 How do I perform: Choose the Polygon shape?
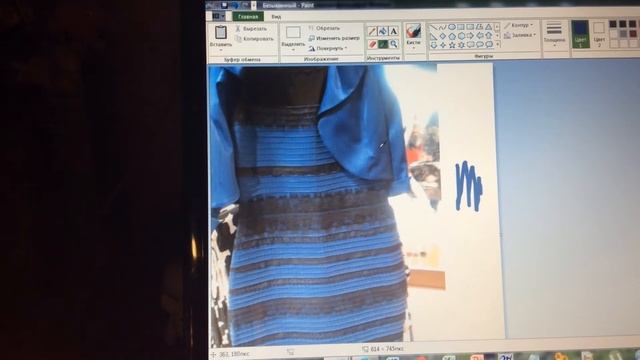click(479, 27)
